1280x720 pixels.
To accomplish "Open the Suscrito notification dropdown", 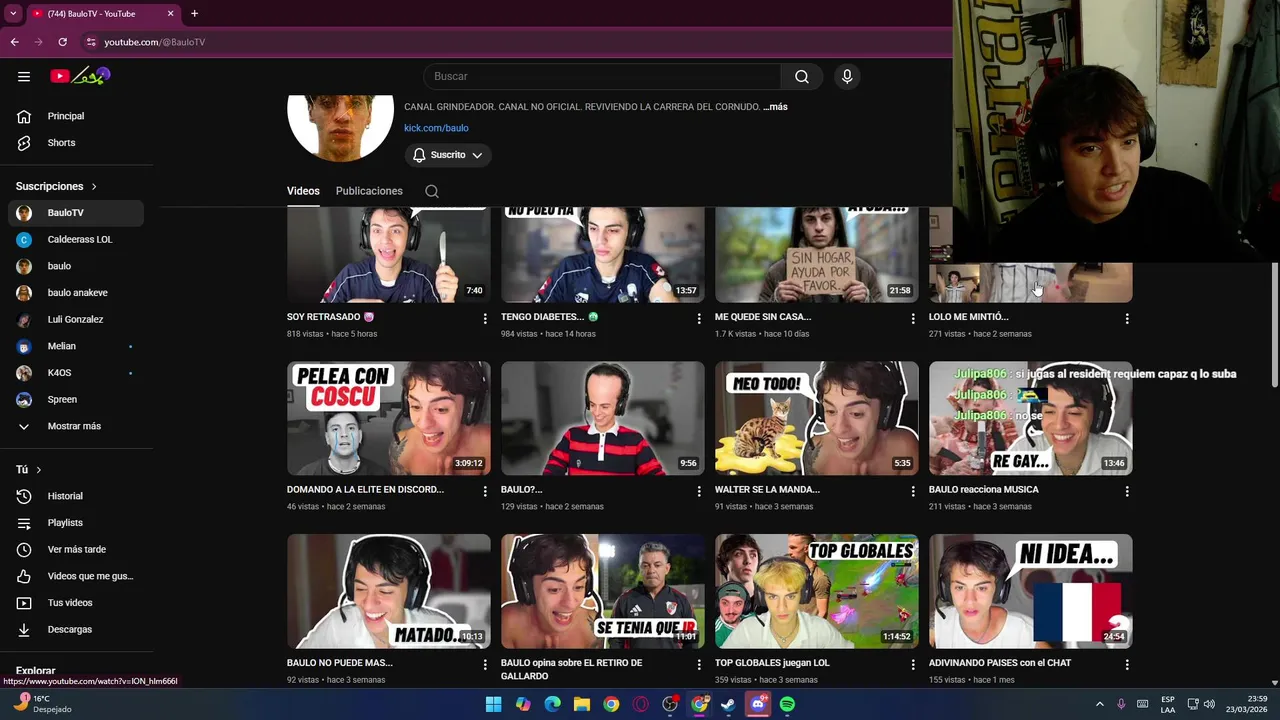I will pos(448,155).
